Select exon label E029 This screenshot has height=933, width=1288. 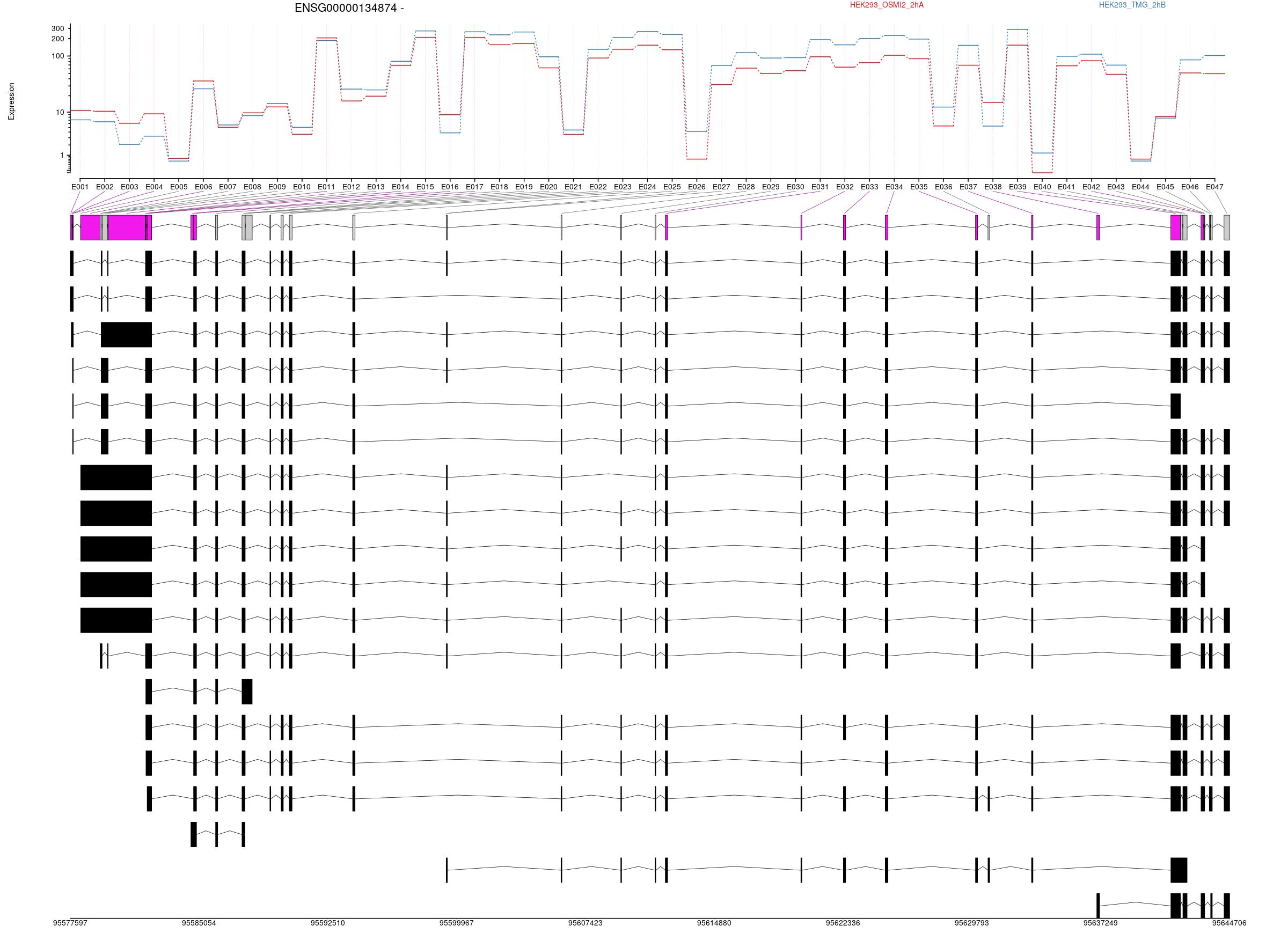coord(771,187)
